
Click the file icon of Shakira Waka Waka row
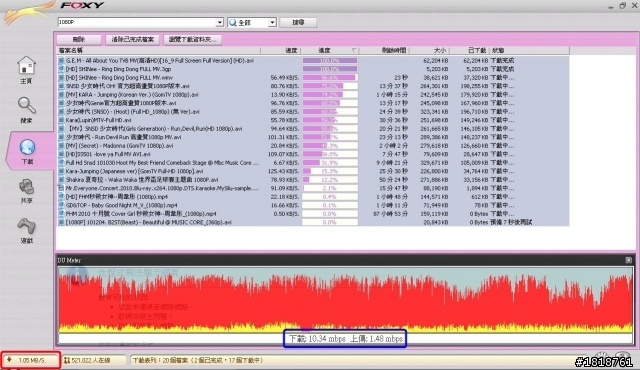pos(61,180)
